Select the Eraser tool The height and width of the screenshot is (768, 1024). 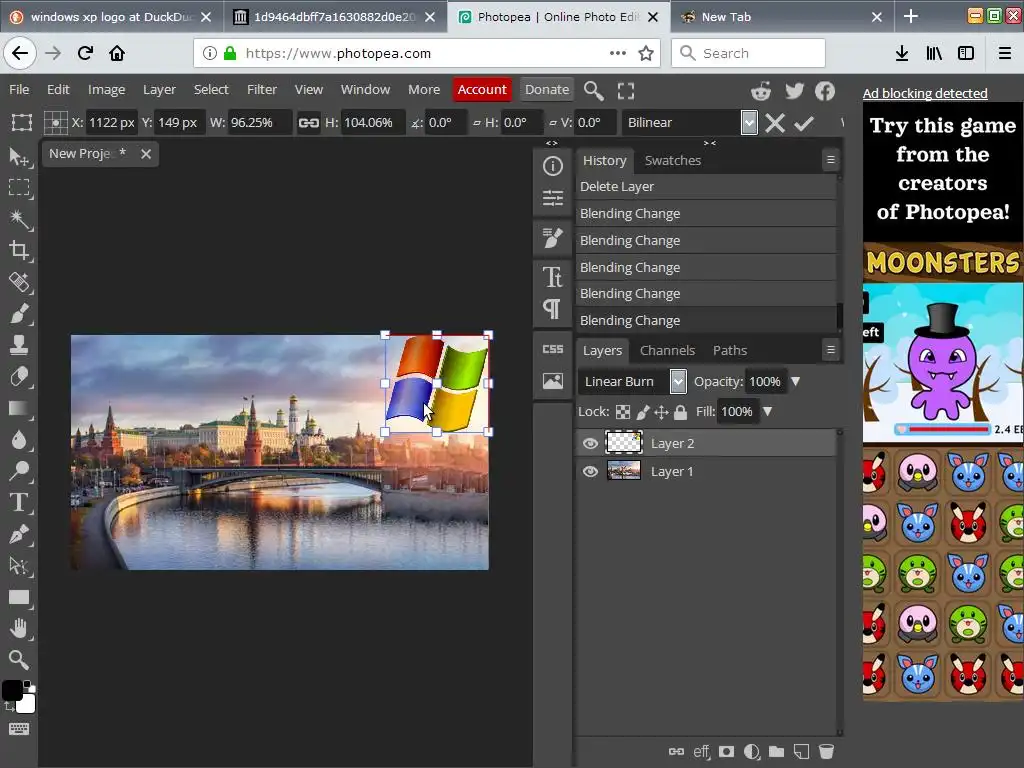[x=19, y=377]
